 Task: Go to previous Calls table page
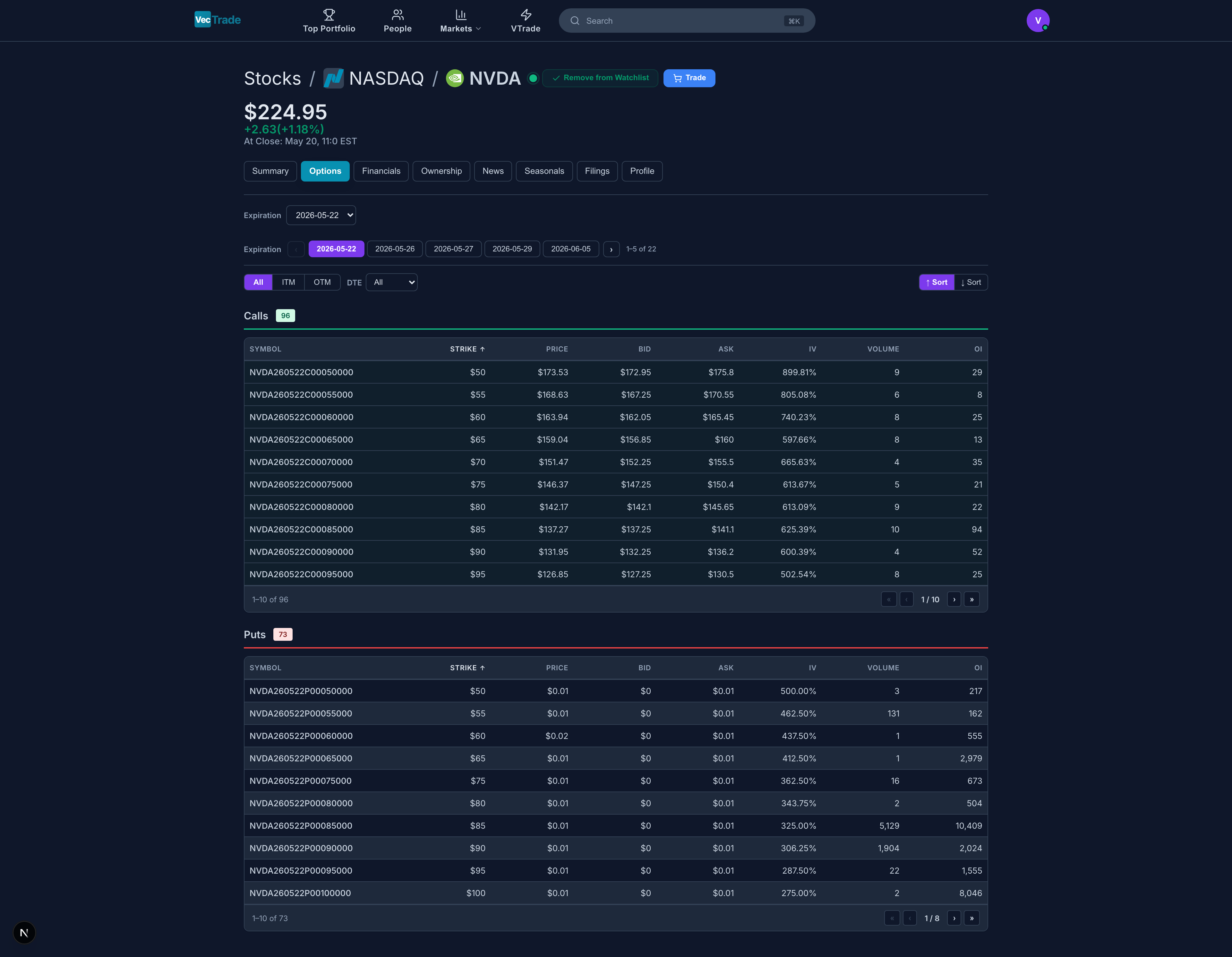906,599
